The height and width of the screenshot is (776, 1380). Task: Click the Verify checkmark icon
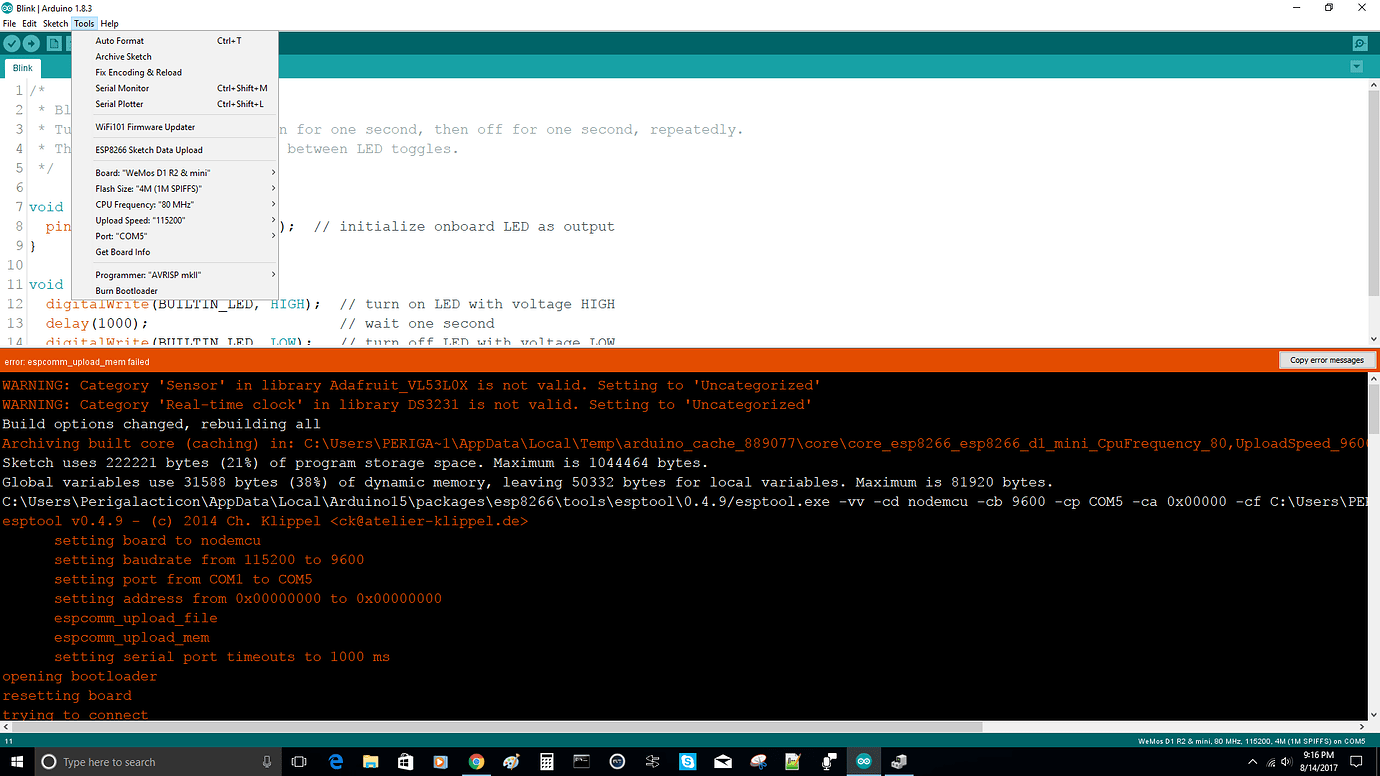[x=11, y=43]
